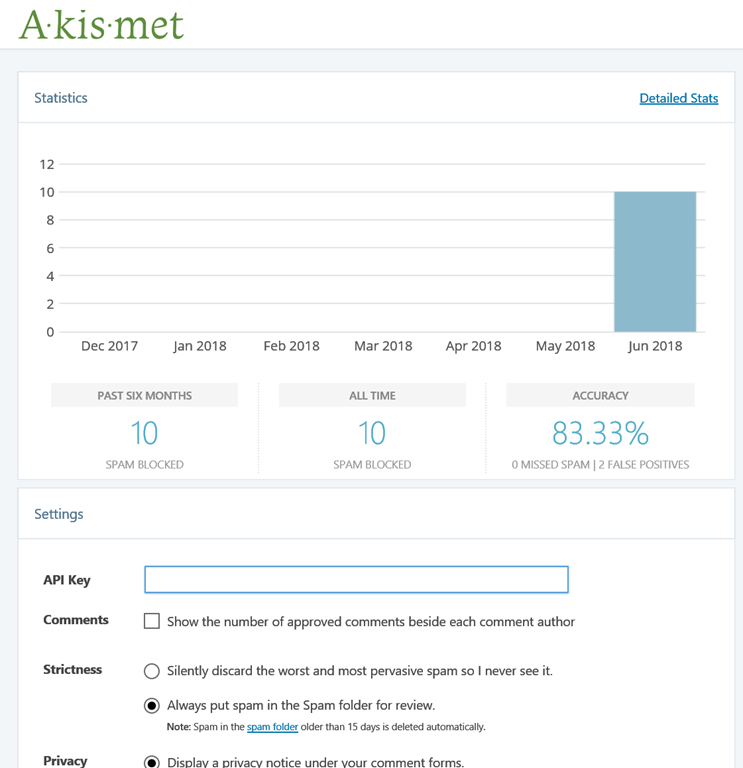This screenshot has width=743, height=768.
Task: Click the Dec 2017 axis label
Action: coord(109,346)
